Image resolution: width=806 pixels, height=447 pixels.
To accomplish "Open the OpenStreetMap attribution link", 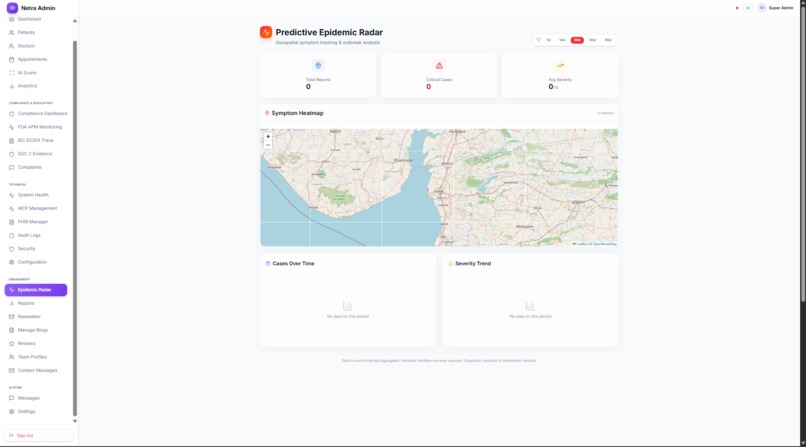I will coord(603,244).
